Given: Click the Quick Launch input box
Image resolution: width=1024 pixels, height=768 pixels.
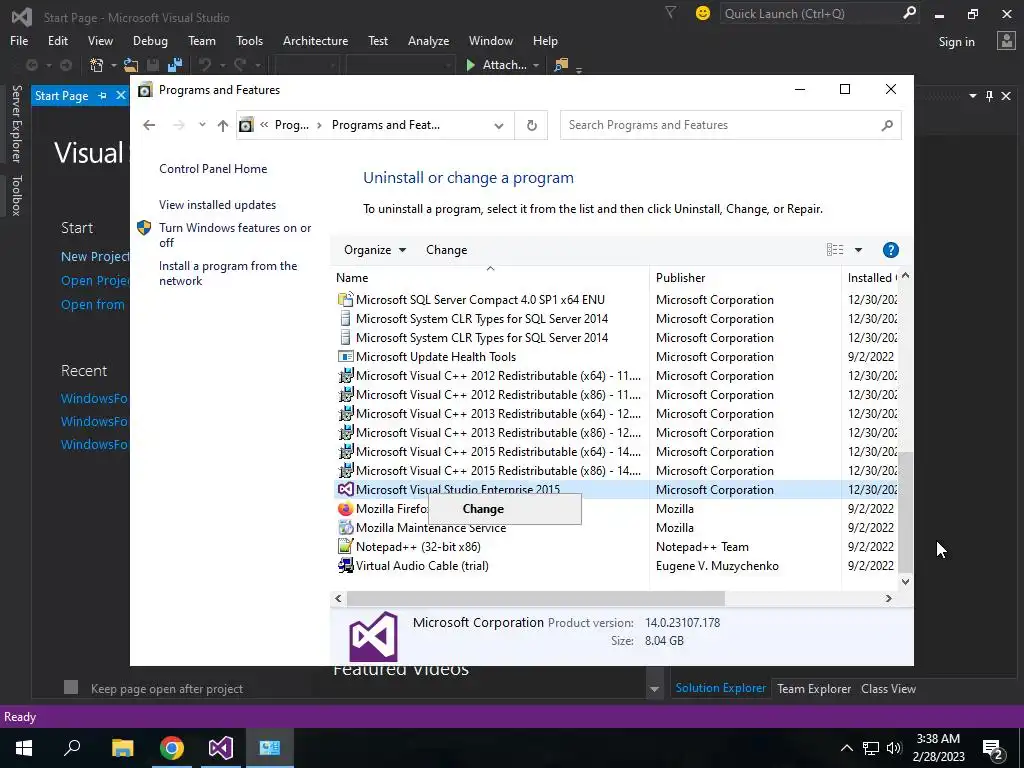Looking at the screenshot, I should pos(810,14).
